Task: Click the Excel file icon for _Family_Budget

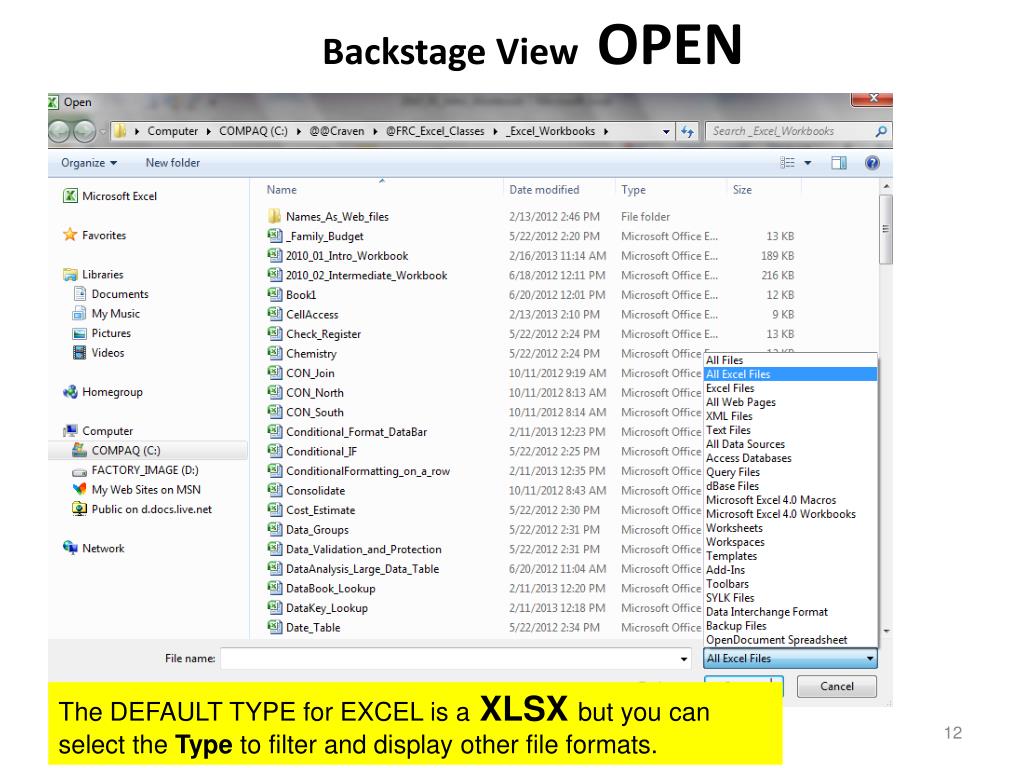Action: click(274, 236)
